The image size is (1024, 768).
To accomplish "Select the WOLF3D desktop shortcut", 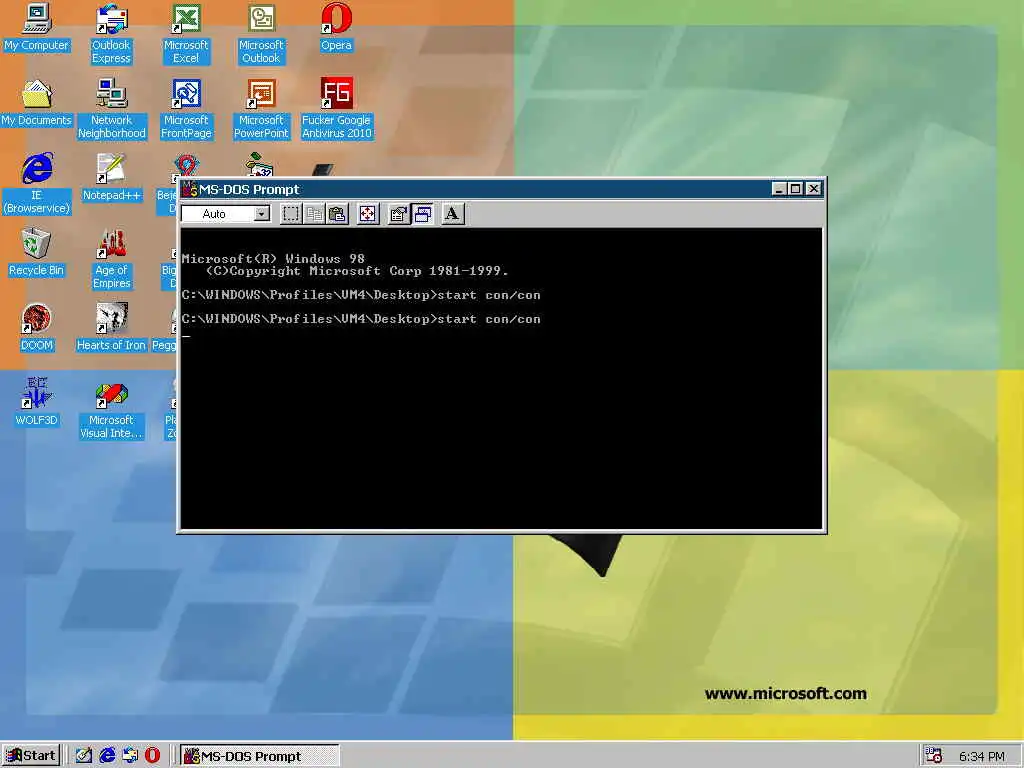I will pos(37,402).
